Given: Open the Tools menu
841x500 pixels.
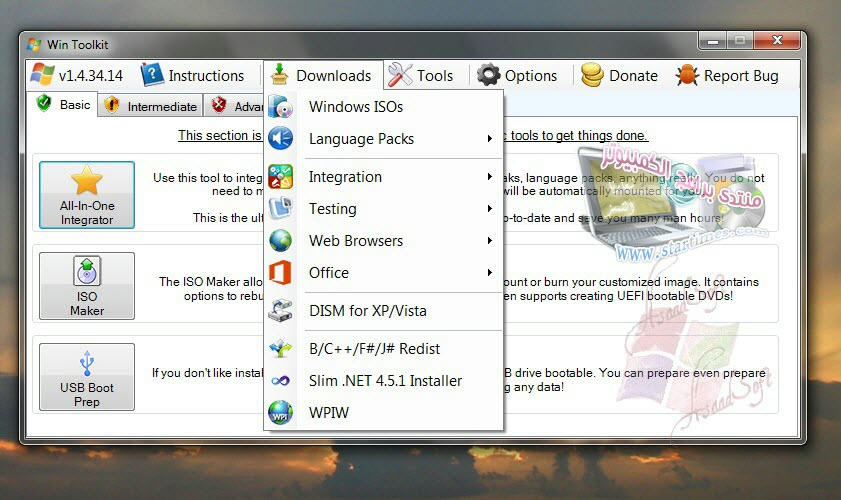Looking at the screenshot, I should pos(422,75).
